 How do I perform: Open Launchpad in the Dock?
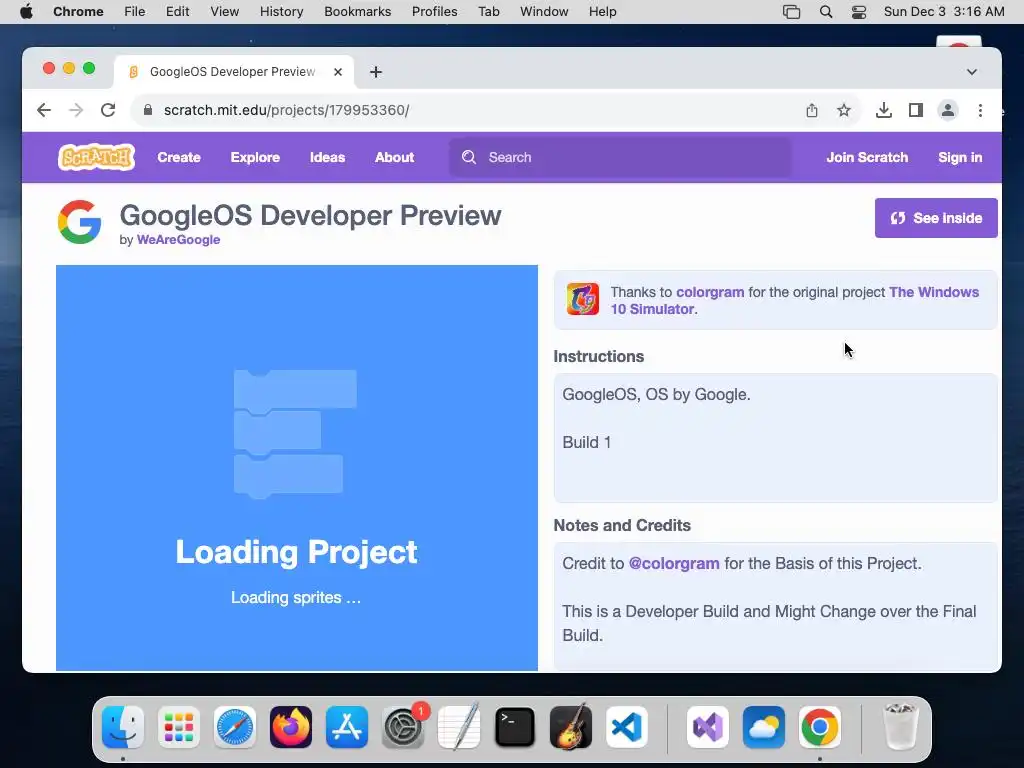pos(179,727)
